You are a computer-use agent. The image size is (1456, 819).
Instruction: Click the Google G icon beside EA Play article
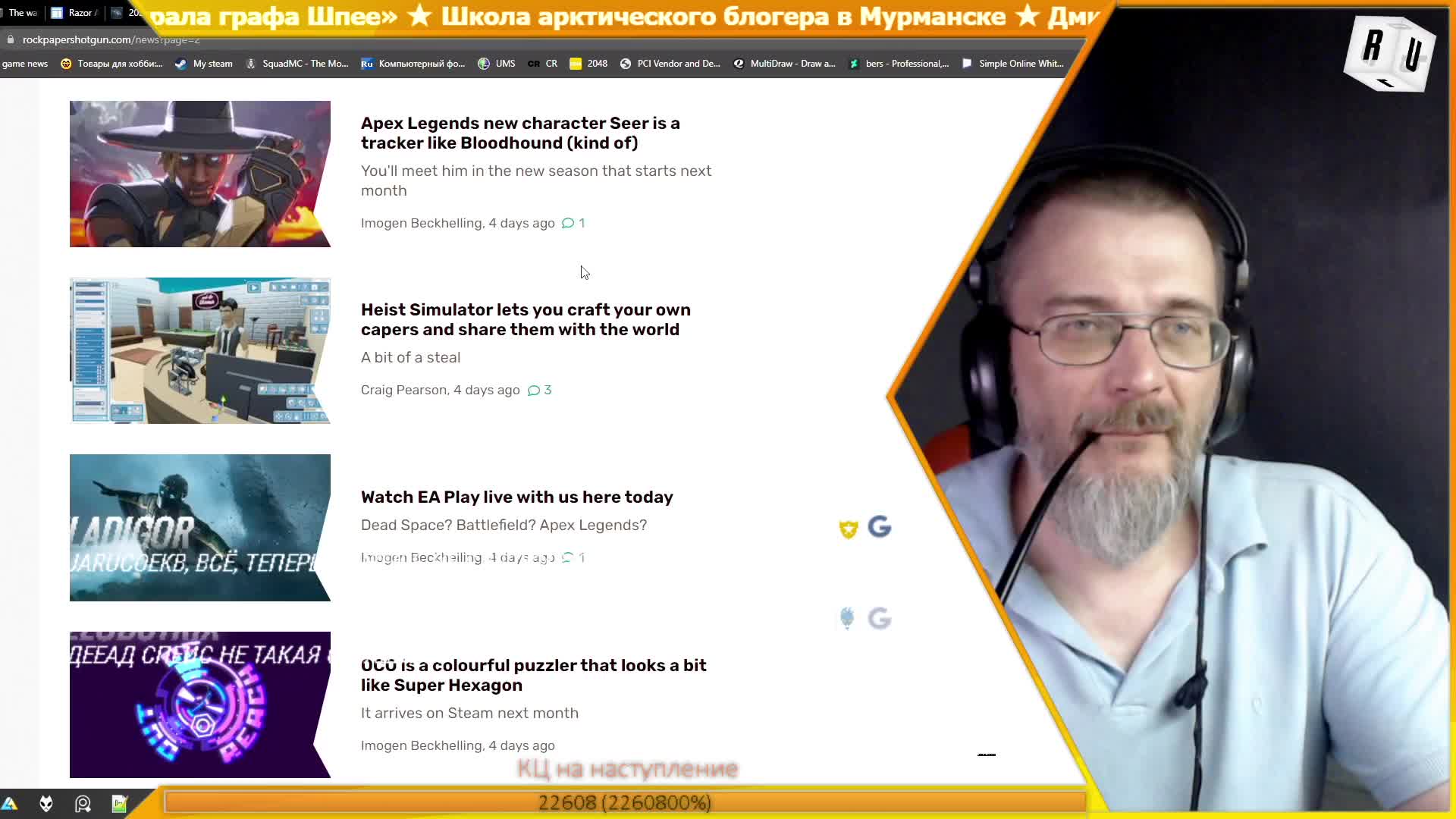[880, 526]
